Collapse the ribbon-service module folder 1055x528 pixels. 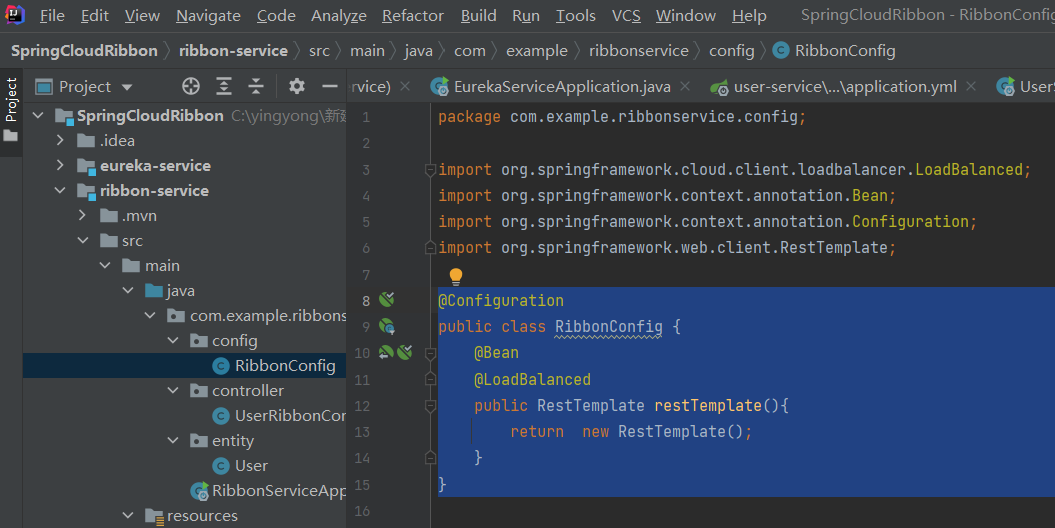(61, 191)
